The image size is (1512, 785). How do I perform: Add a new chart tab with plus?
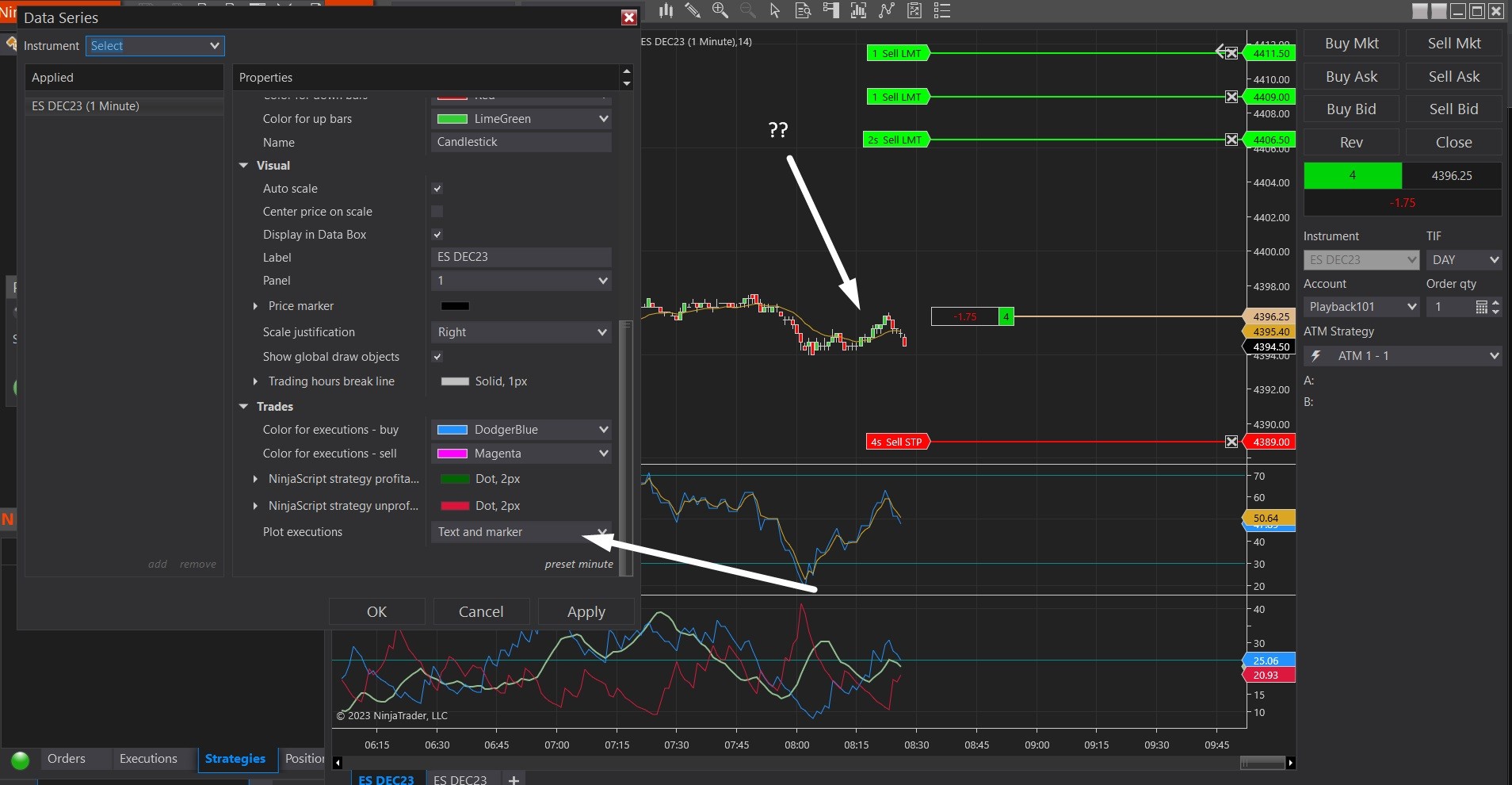point(514,779)
